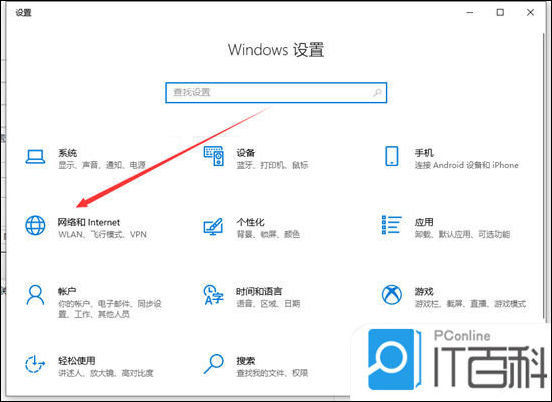Viewport: 552px width, 402px height.
Task: Open the 网络和 Internet text link
Action: click(x=89, y=222)
